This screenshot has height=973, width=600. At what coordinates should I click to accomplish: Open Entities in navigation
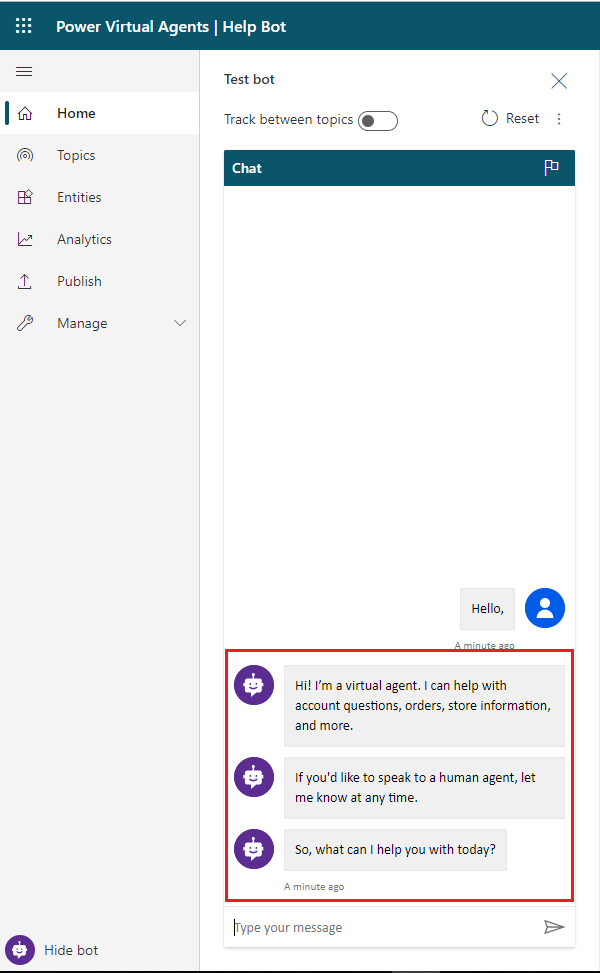click(99, 197)
